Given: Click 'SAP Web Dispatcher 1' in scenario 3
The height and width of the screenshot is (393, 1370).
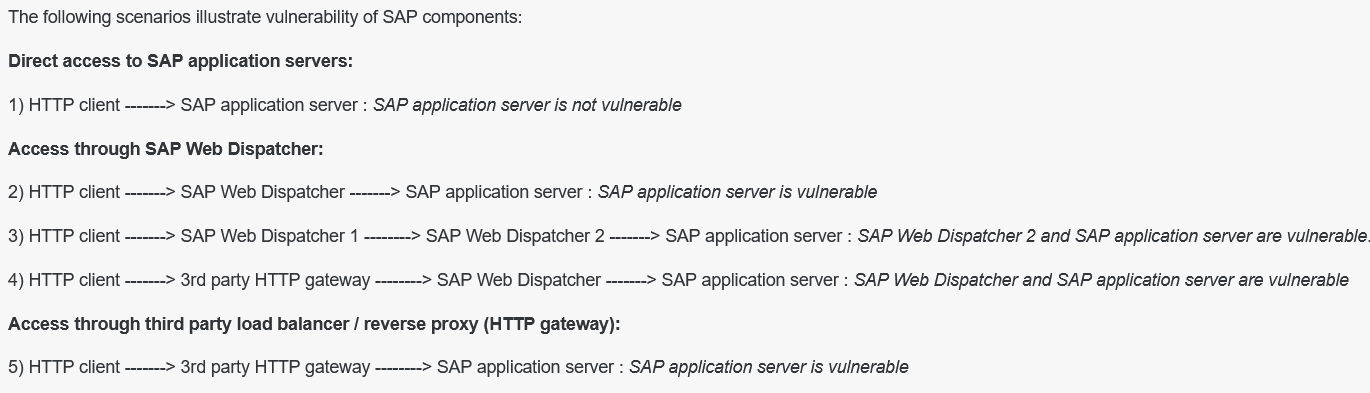Looking at the screenshot, I should (x=269, y=236).
